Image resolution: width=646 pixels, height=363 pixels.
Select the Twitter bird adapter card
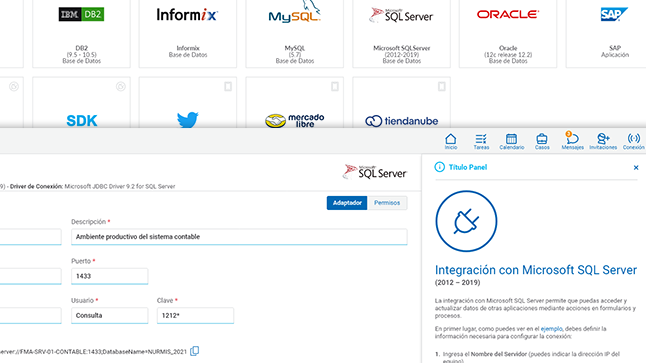pyautogui.click(x=188, y=102)
